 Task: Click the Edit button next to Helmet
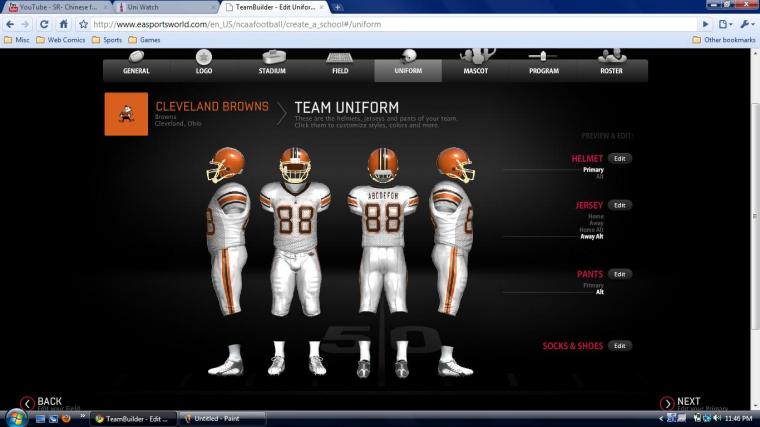click(x=619, y=158)
